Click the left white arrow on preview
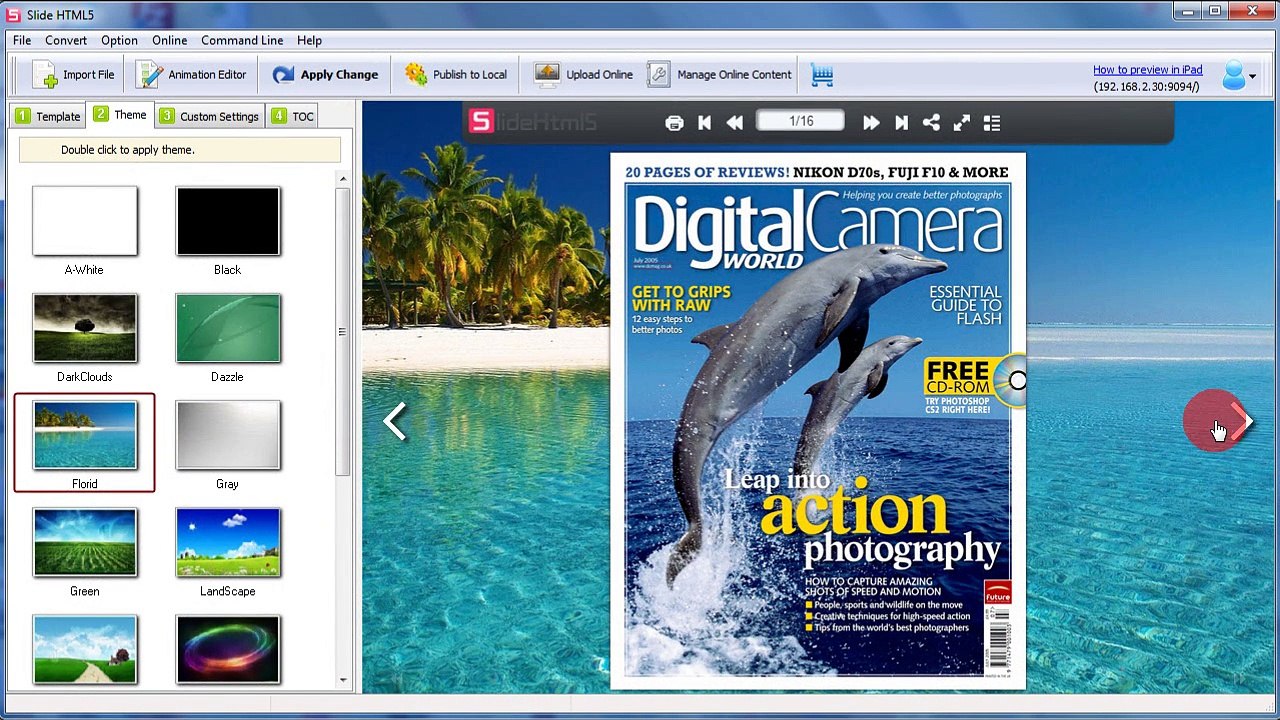Image resolution: width=1280 pixels, height=720 pixels. [x=395, y=421]
